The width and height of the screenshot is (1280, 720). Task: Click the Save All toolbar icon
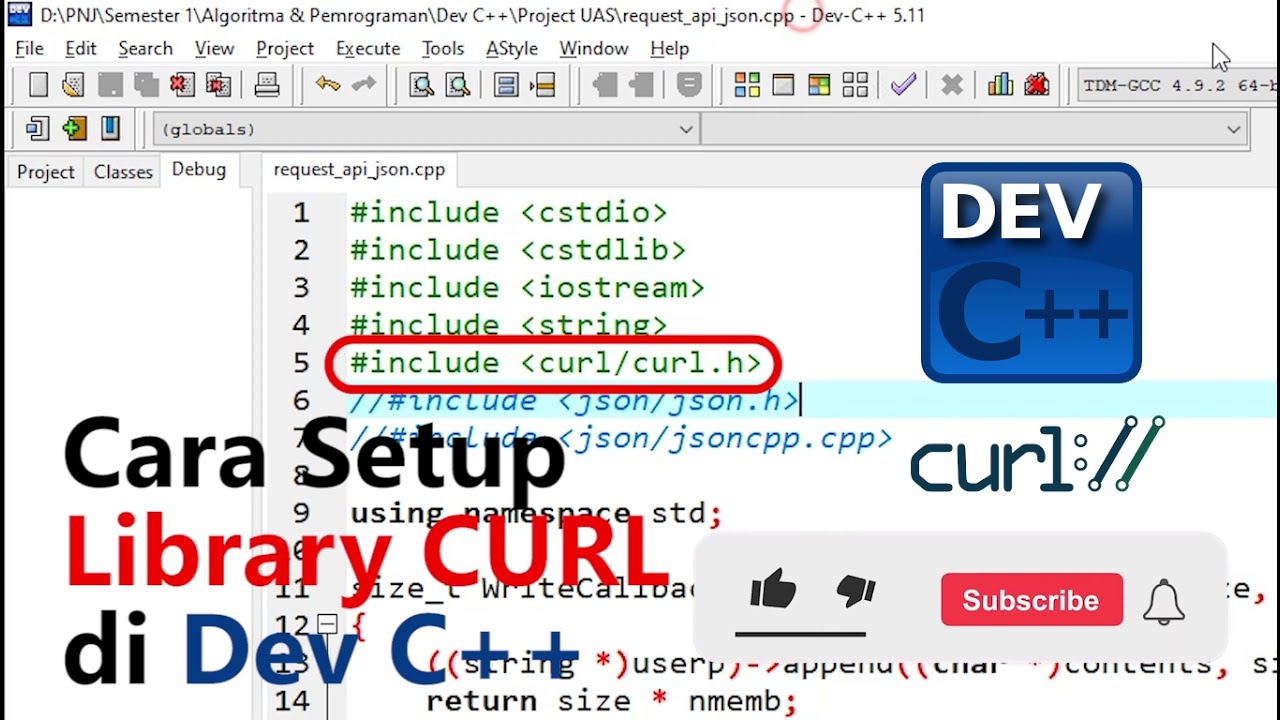tap(146, 85)
